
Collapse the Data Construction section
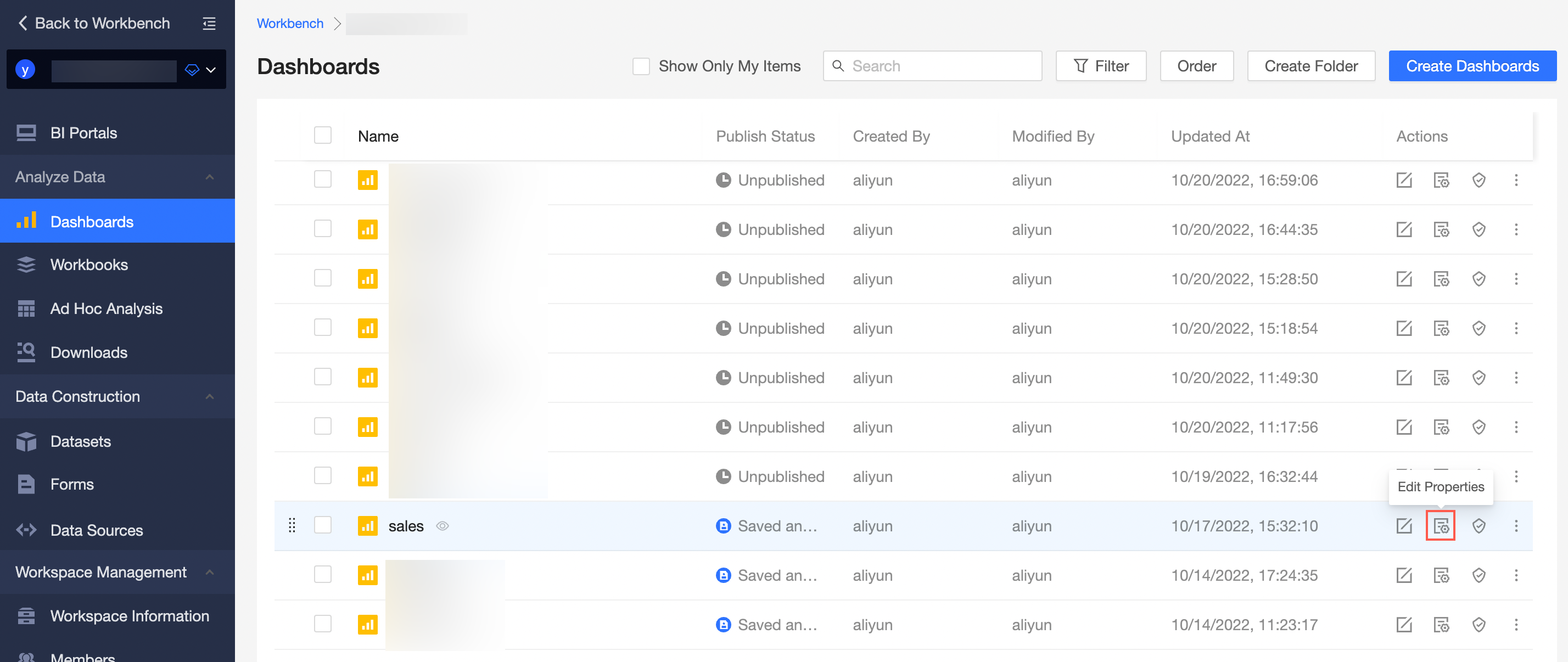[209, 396]
